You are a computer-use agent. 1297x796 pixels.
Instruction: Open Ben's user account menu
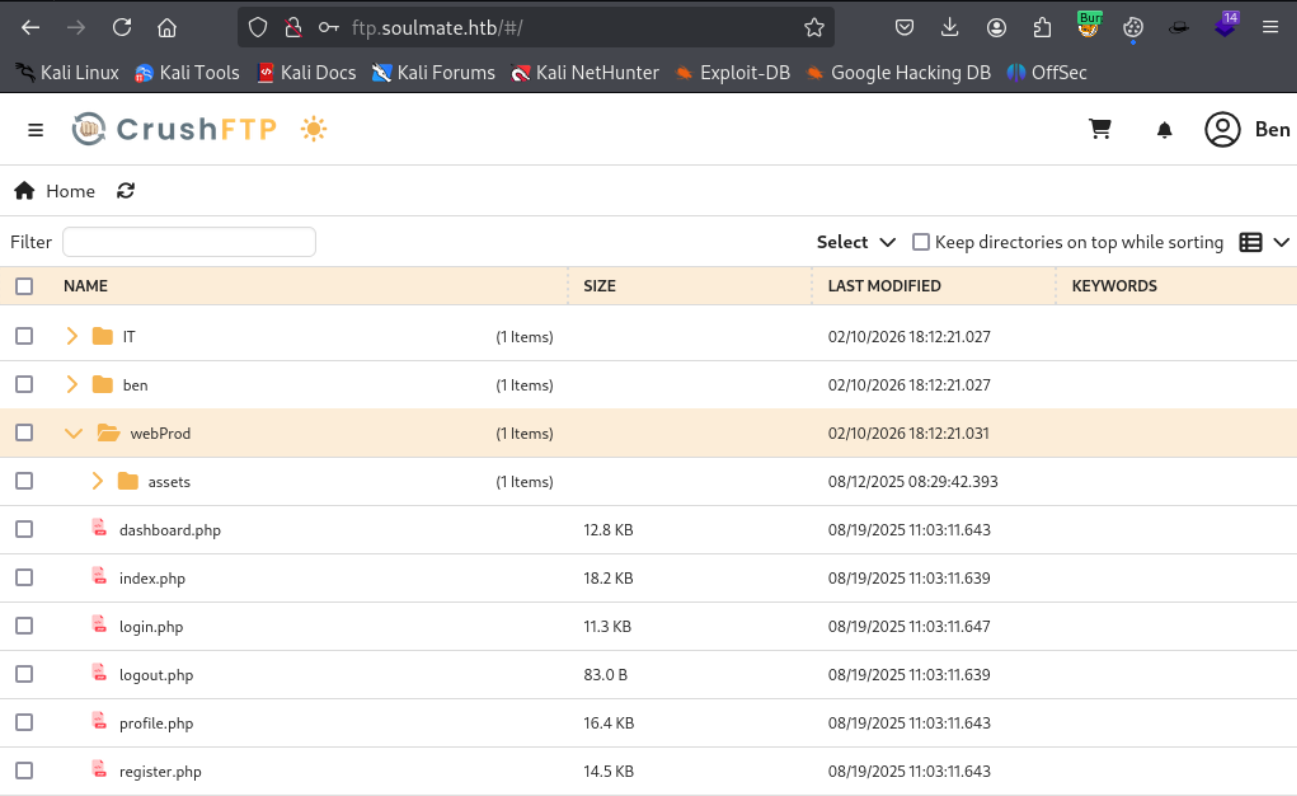tap(1222, 129)
